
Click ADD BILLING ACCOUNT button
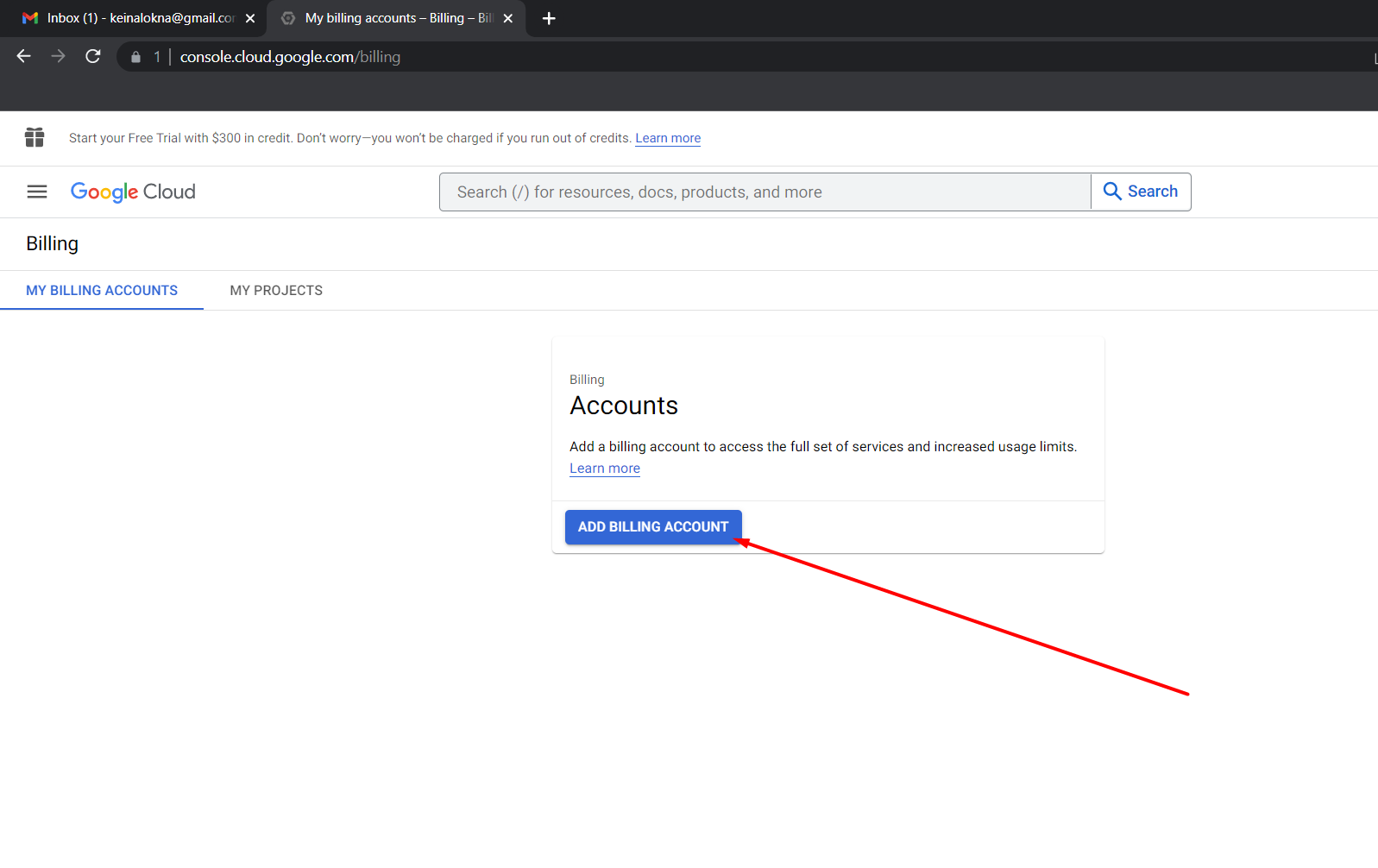653,527
